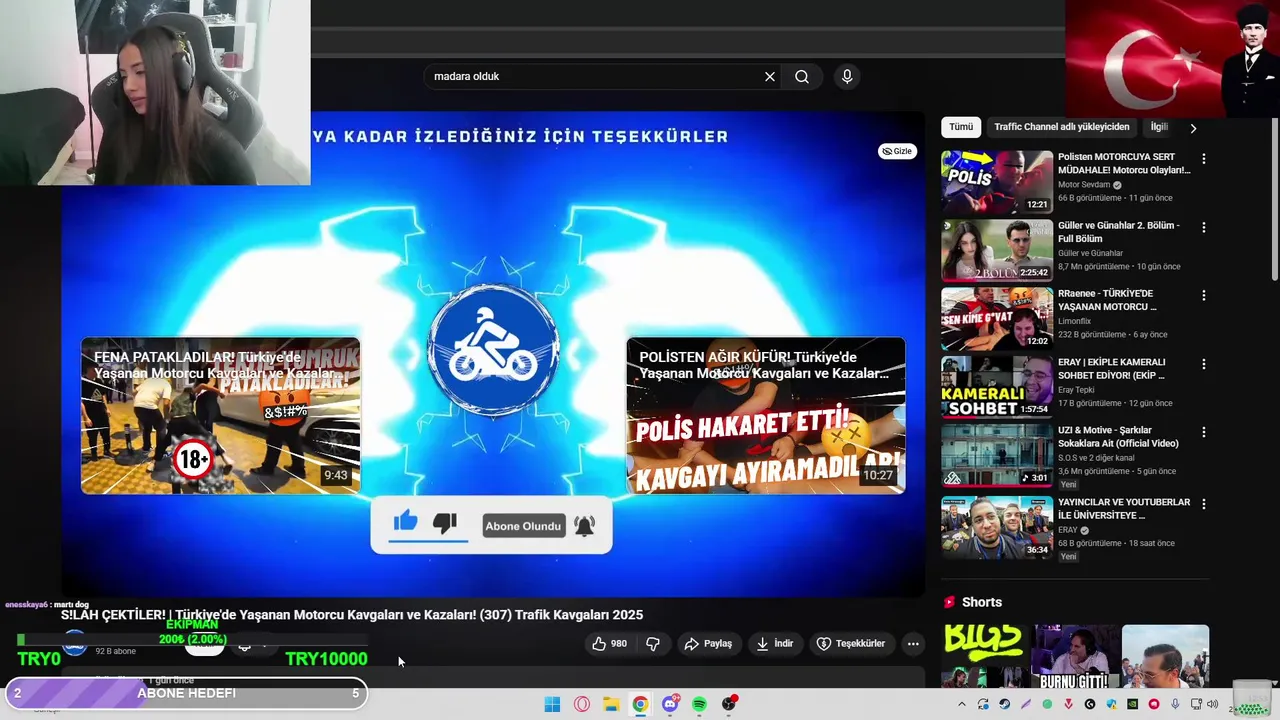Viewport: 1280px width, 720px height.
Task: Open OBS Studio from the taskbar
Action: pyautogui.click(x=729, y=704)
